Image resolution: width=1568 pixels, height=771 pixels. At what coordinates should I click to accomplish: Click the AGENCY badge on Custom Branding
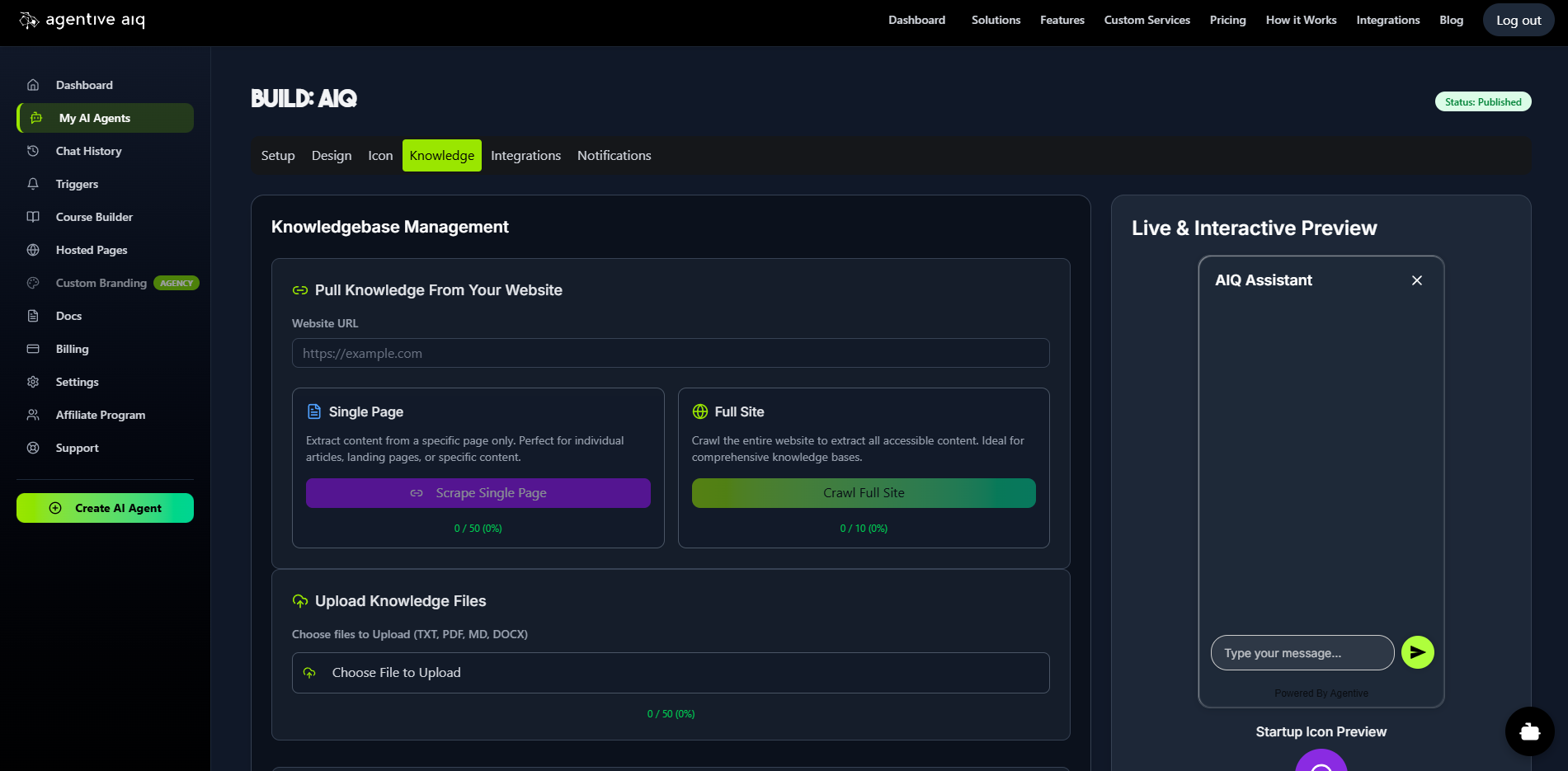coord(177,283)
